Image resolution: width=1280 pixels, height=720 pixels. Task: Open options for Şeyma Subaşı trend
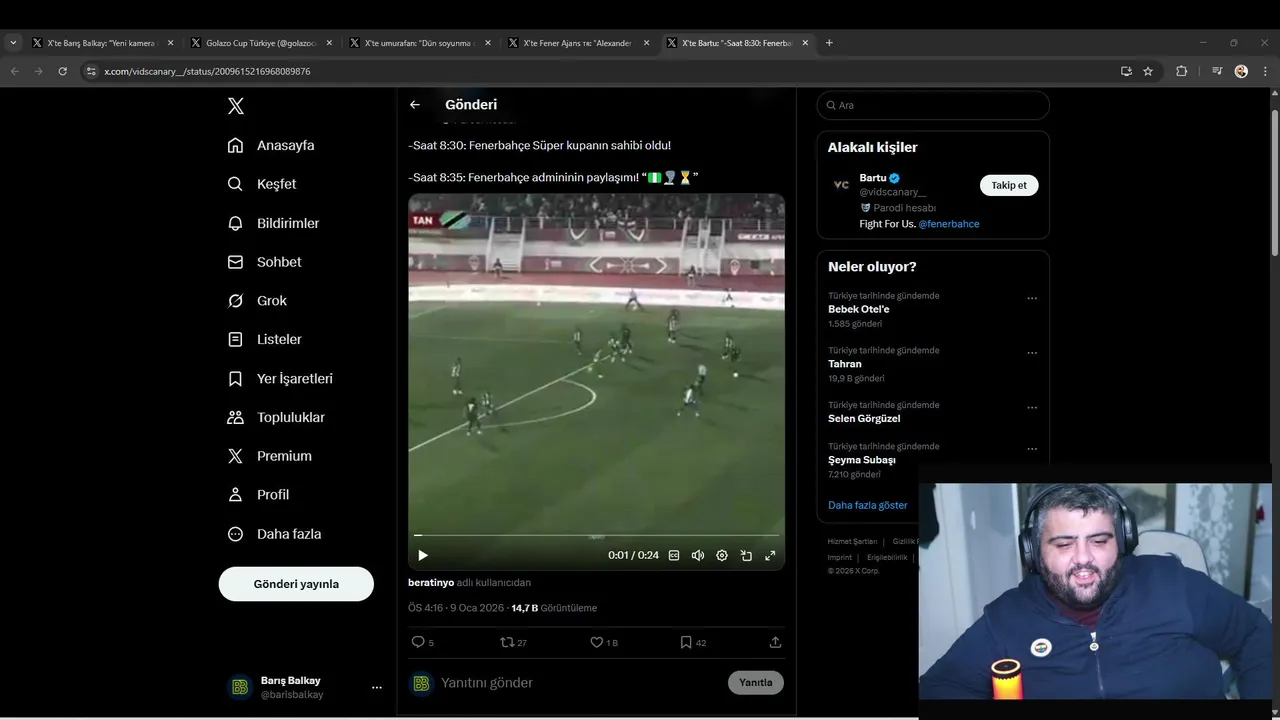point(1032,449)
